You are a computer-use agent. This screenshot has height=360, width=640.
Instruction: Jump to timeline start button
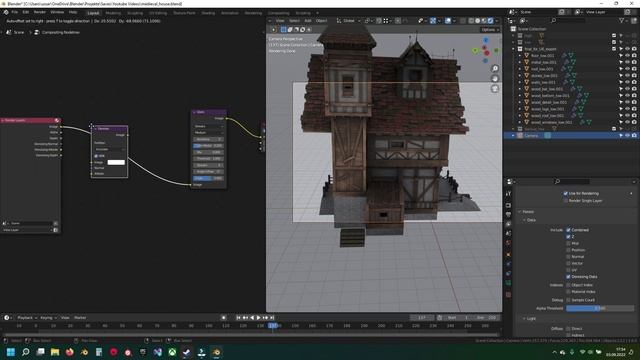[238, 318]
